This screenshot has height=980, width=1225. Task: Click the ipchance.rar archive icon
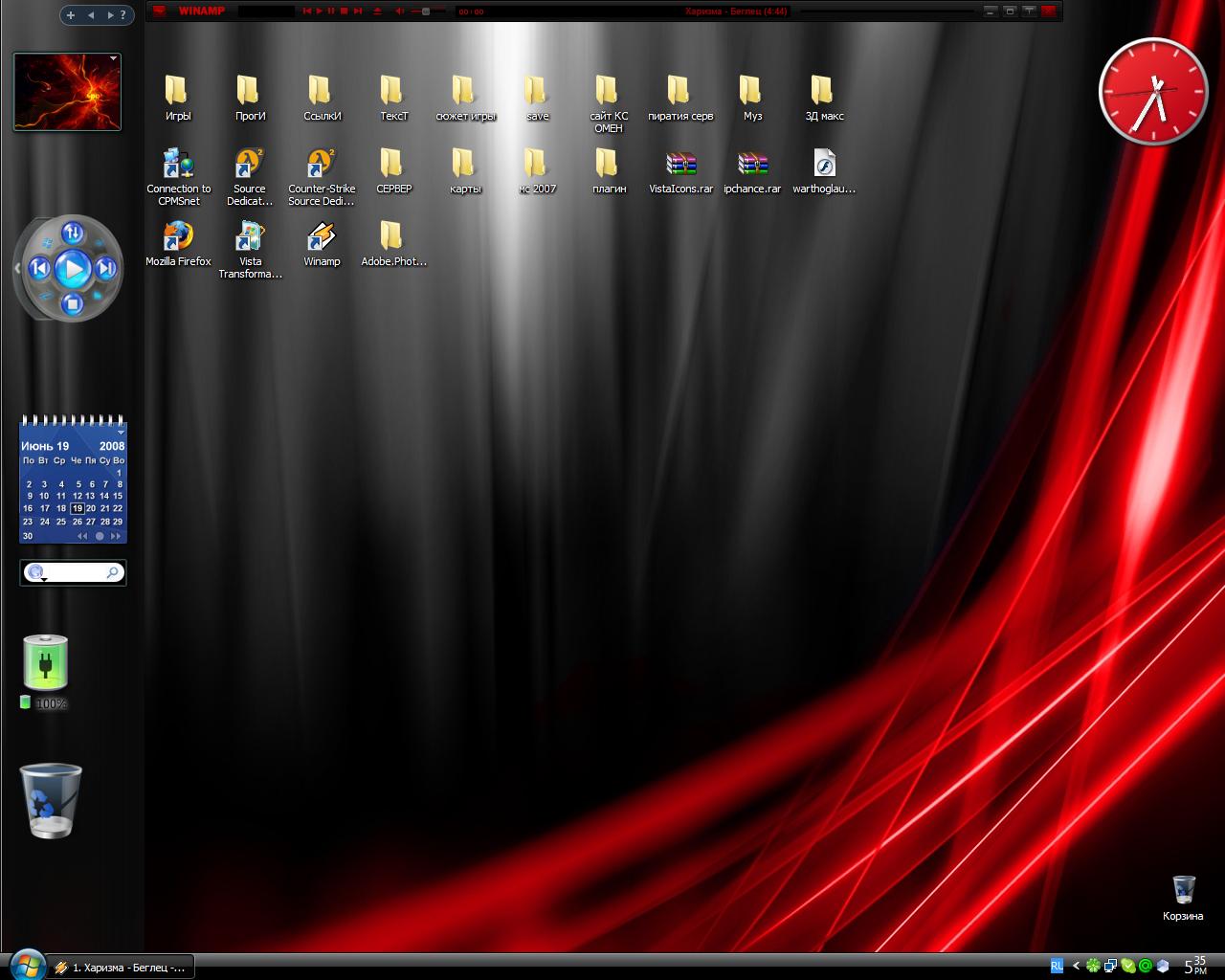752,165
